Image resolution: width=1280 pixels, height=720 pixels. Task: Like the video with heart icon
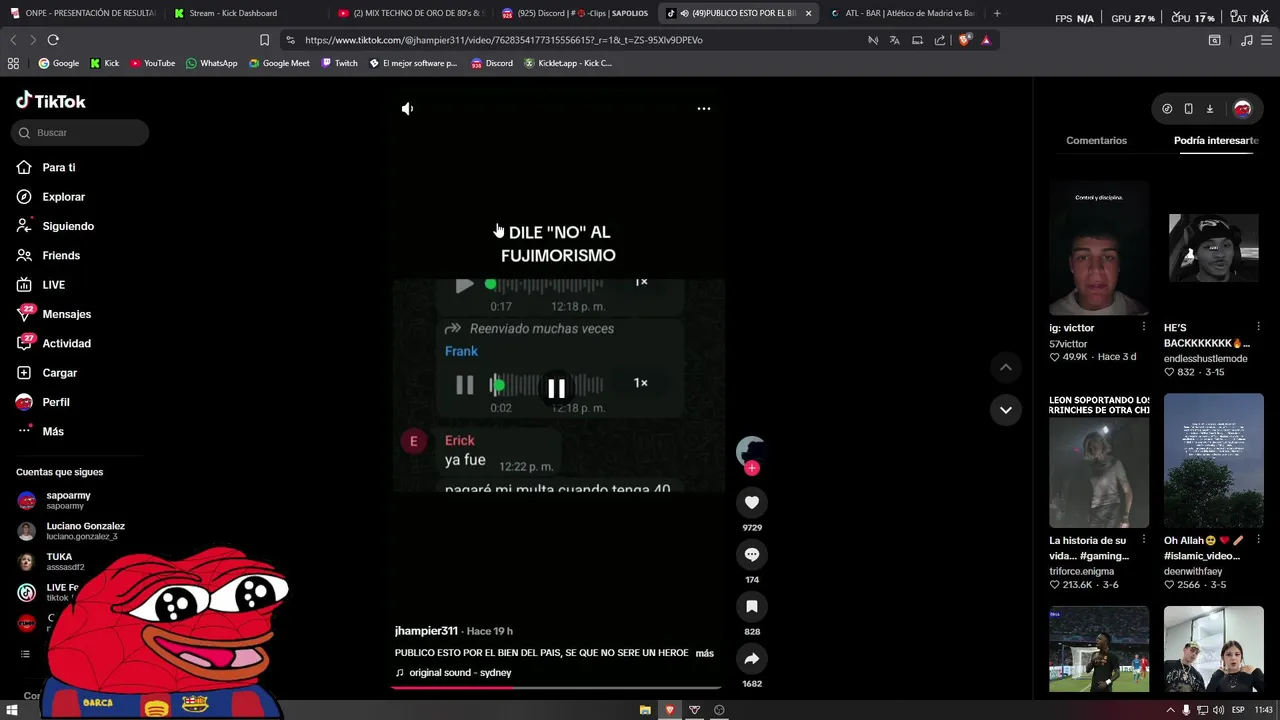(x=752, y=502)
